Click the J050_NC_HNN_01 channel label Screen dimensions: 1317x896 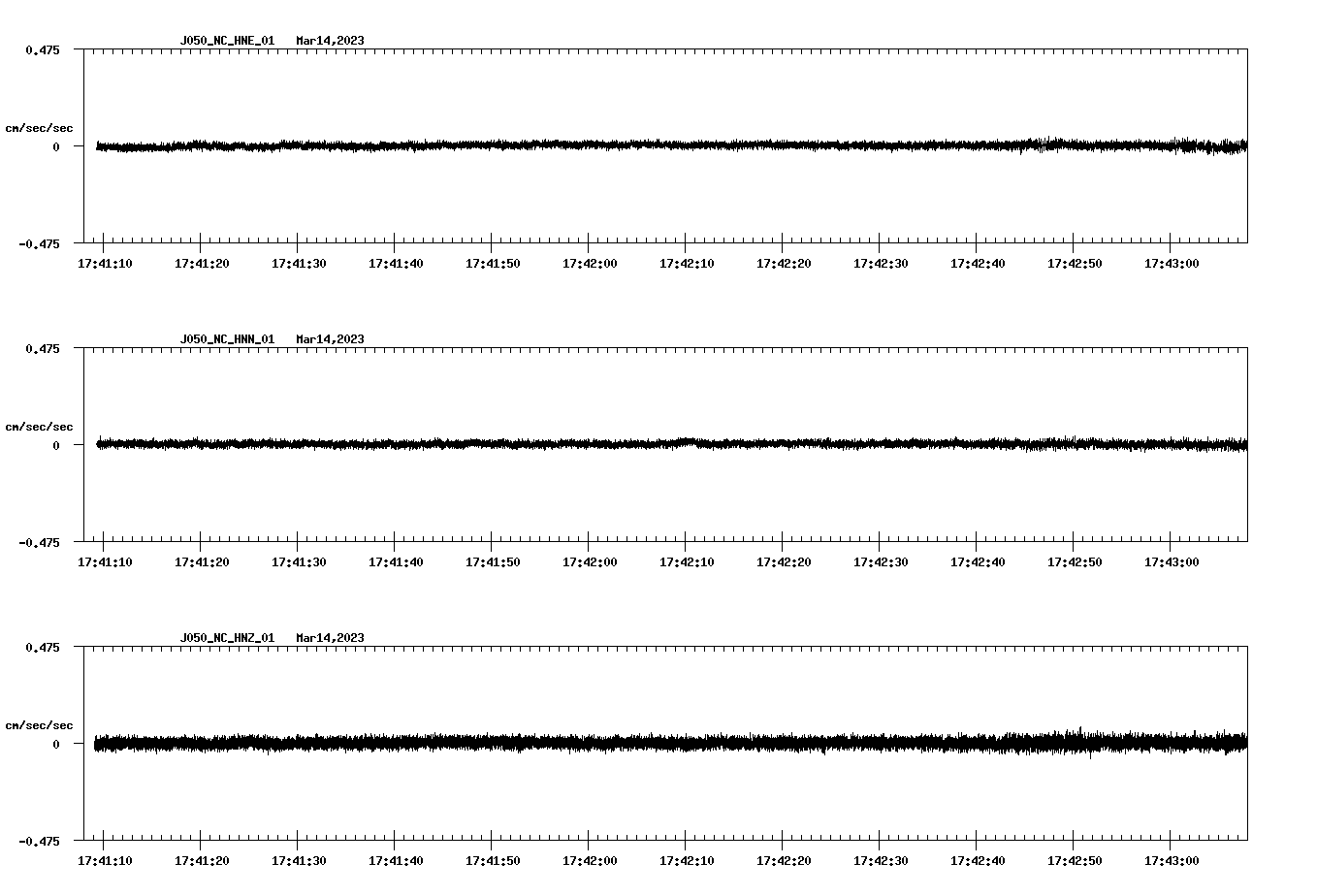point(227,339)
